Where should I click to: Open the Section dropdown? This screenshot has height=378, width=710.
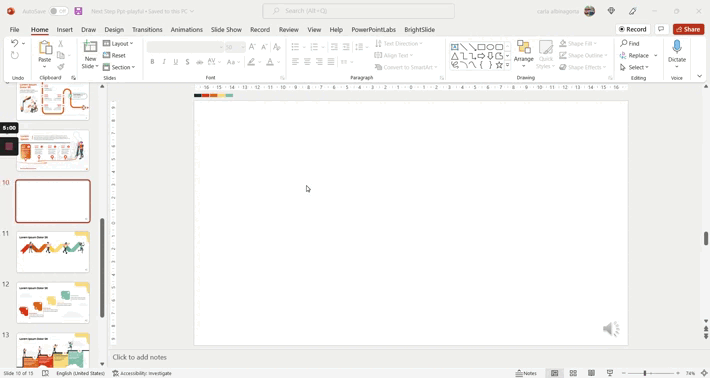pyautogui.click(x=119, y=67)
